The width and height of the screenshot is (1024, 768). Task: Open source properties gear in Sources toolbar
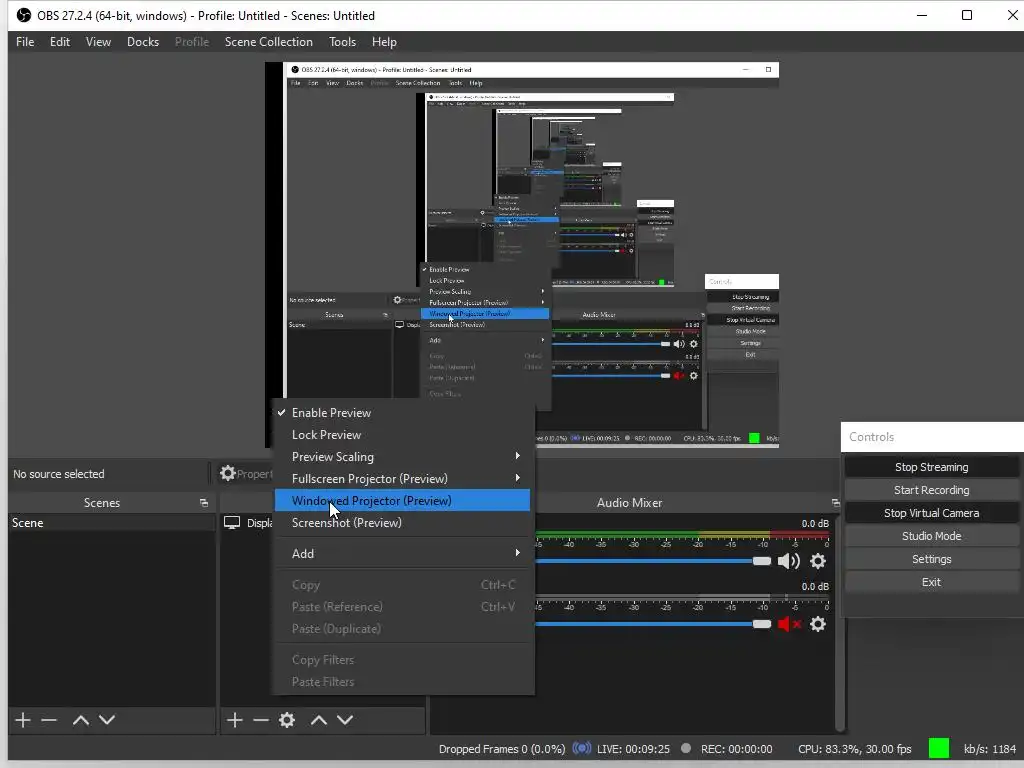click(x=287, y=720)
